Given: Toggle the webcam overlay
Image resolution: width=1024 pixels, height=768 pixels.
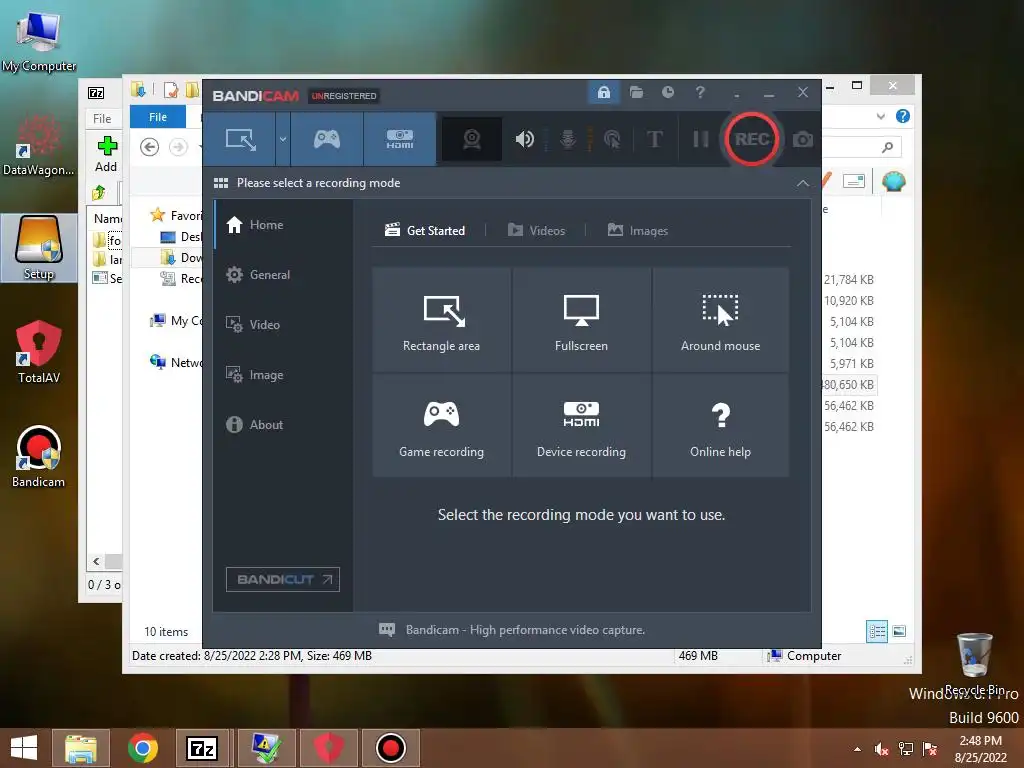Looking at the screenshot, I should (x=472, y=139).
